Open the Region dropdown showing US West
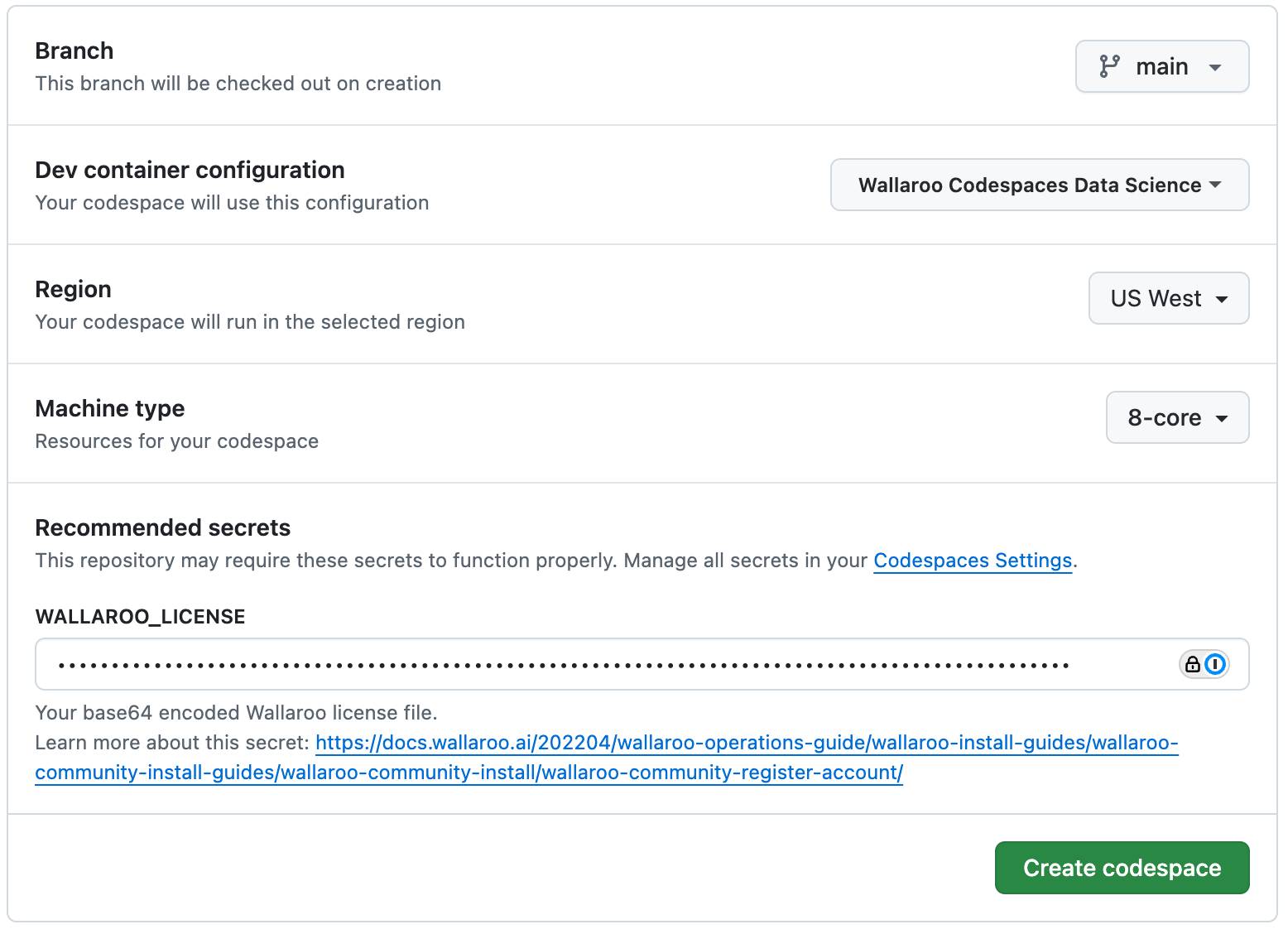 [x=1169, y=298]
